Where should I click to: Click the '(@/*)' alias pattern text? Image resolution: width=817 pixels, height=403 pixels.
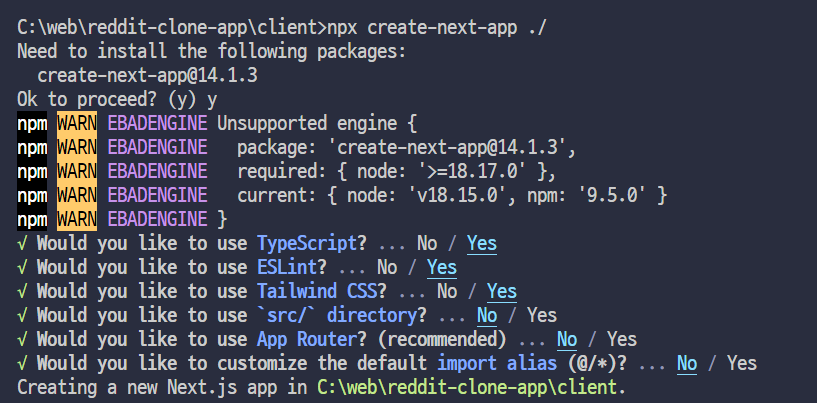tap(592, 363)
